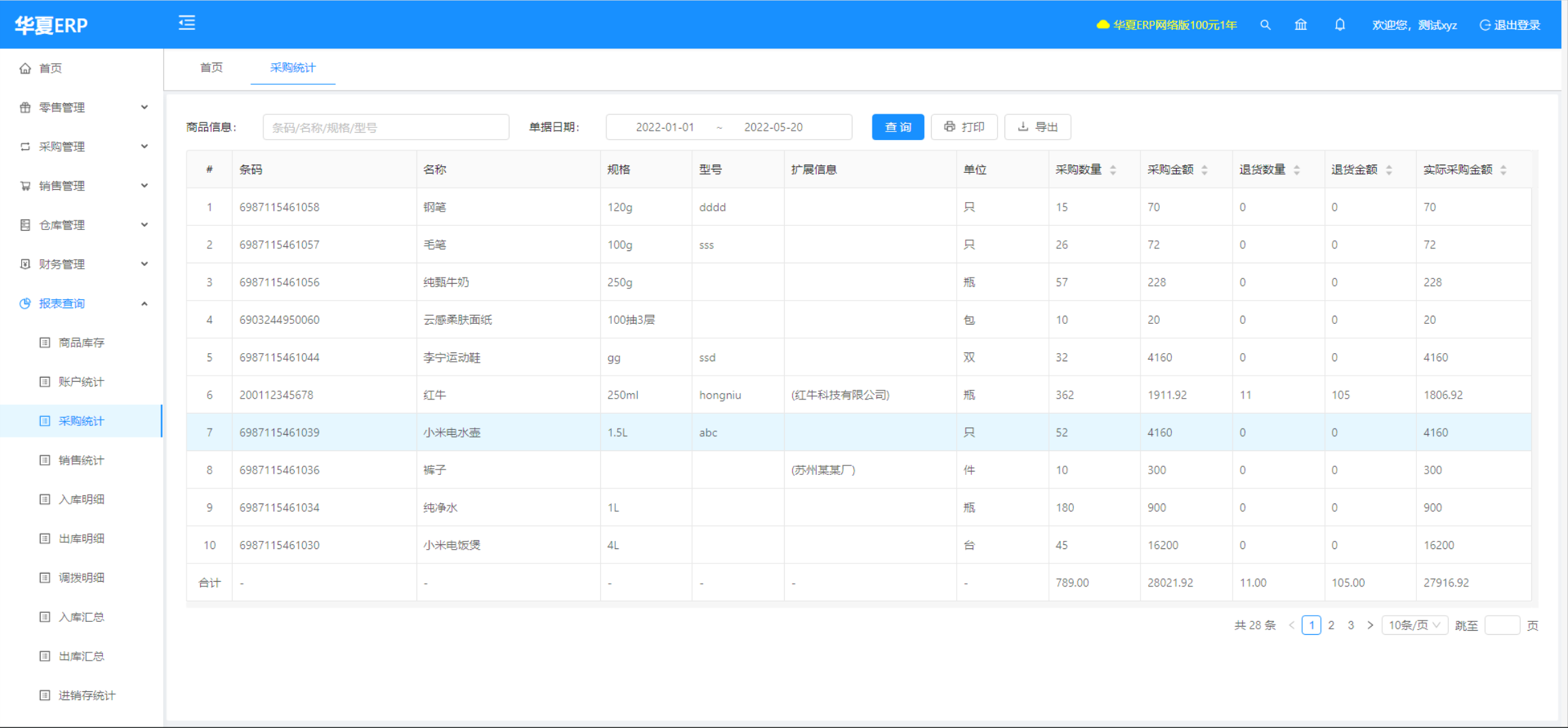Click the 采购管理 retweet icon

coord(25,146)
